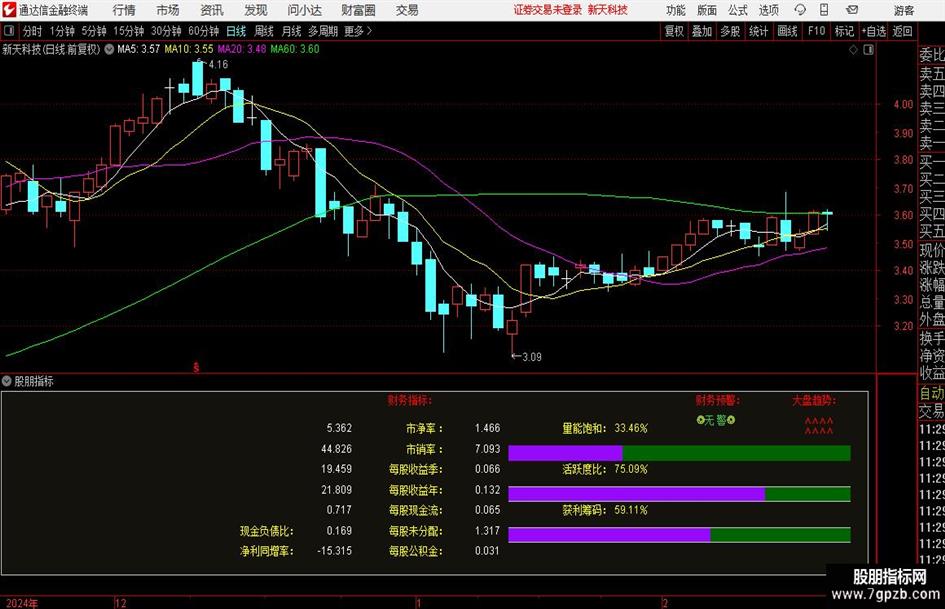Click the diamond icon above the chart
Viewport: 945px width, 609px height.
pyautogui.click(x=853, y=50)
